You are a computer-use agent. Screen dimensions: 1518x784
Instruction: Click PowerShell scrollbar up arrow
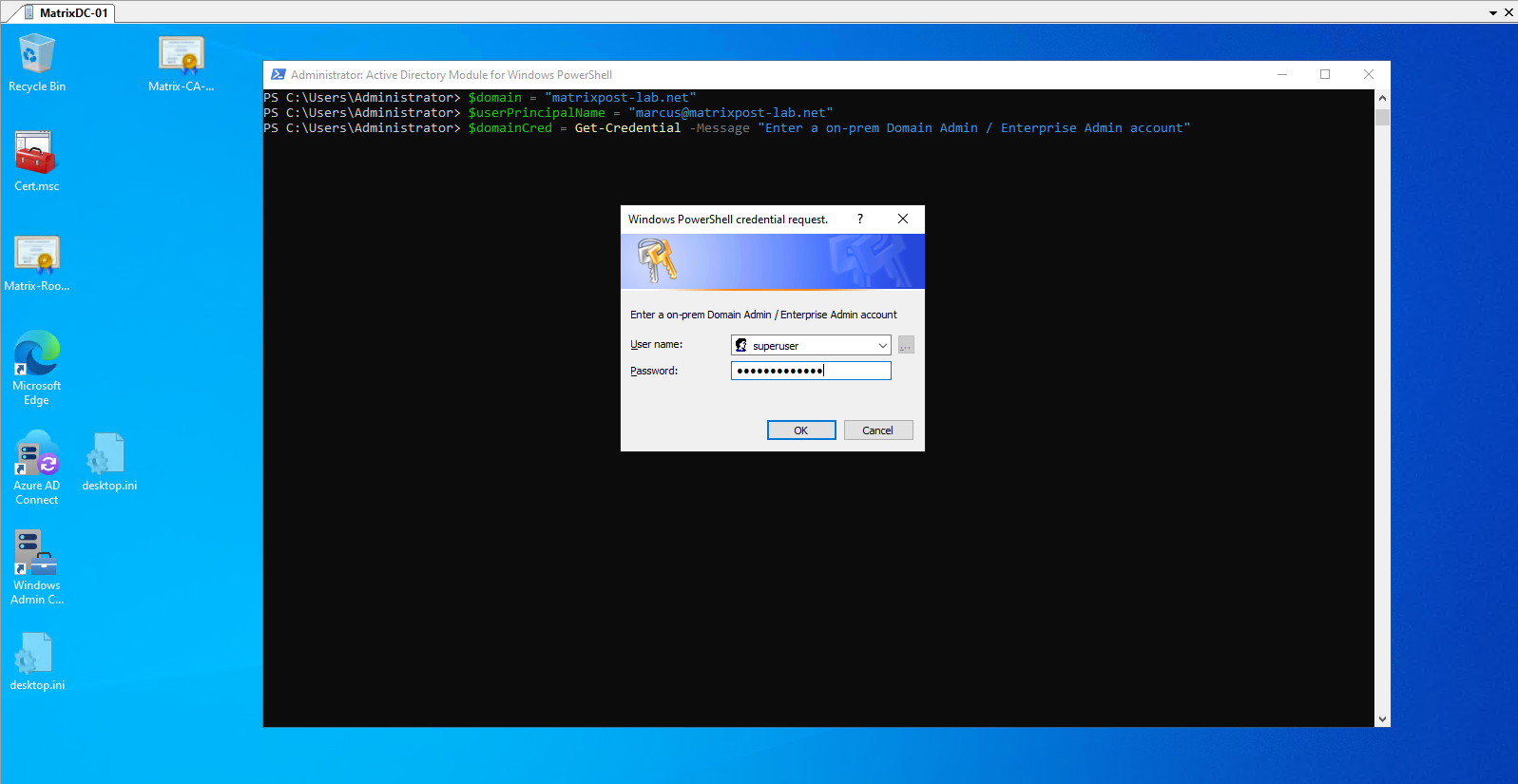(1382, 98)
